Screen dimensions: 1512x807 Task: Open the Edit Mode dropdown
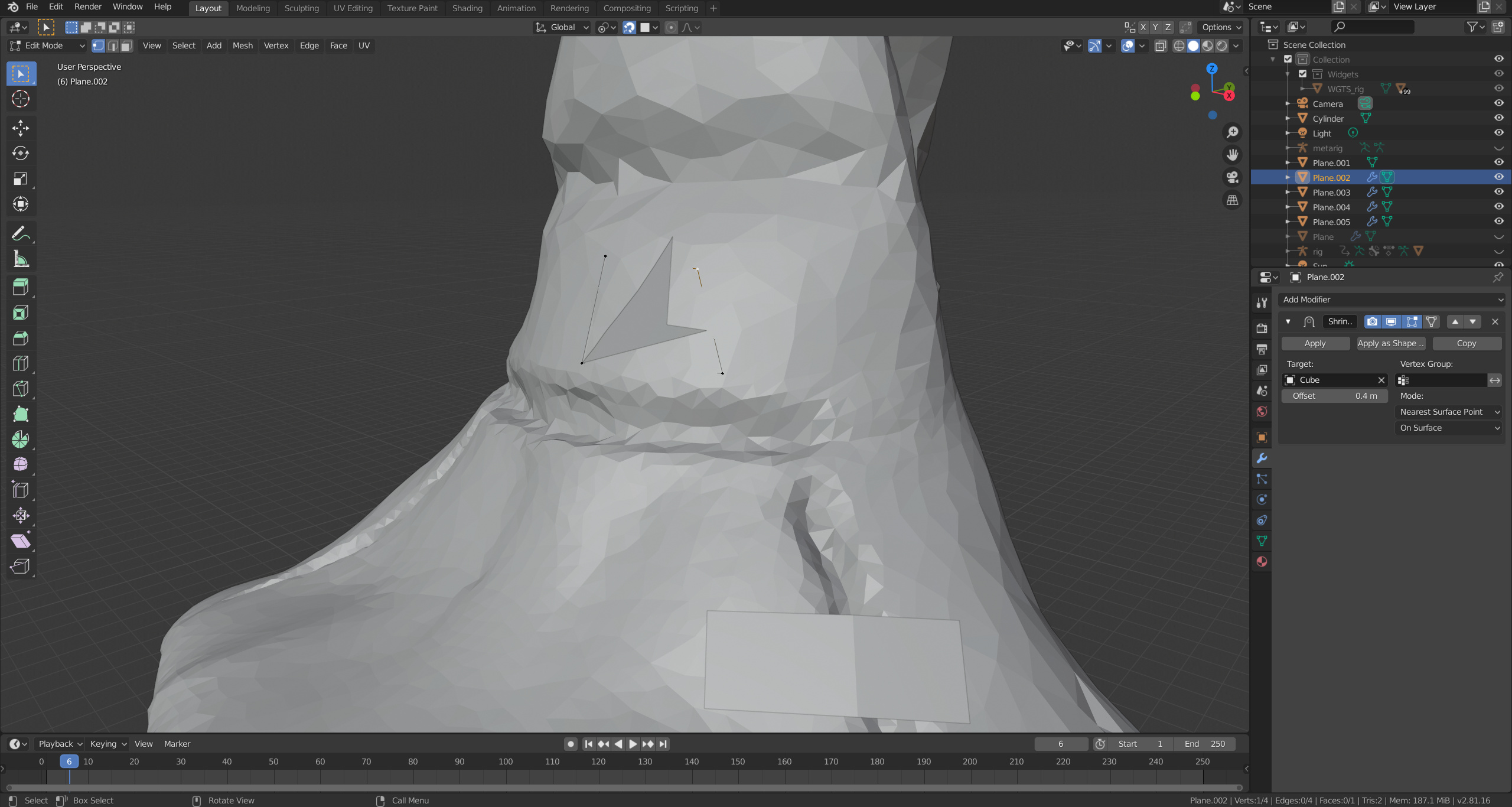(x=47, y=45)
